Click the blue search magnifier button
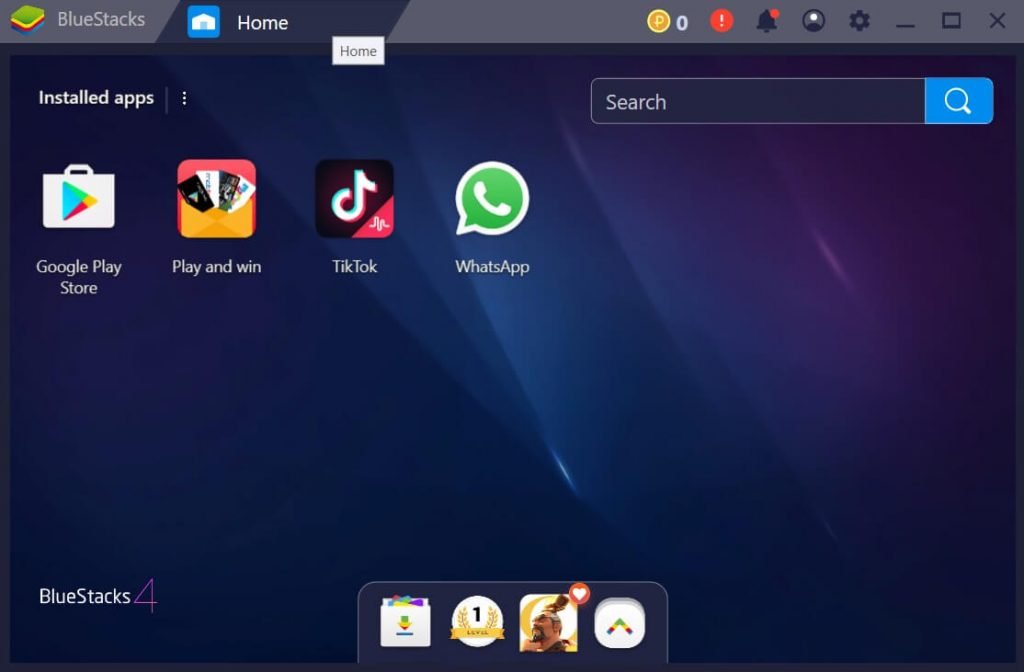 (x=959, y=101)
